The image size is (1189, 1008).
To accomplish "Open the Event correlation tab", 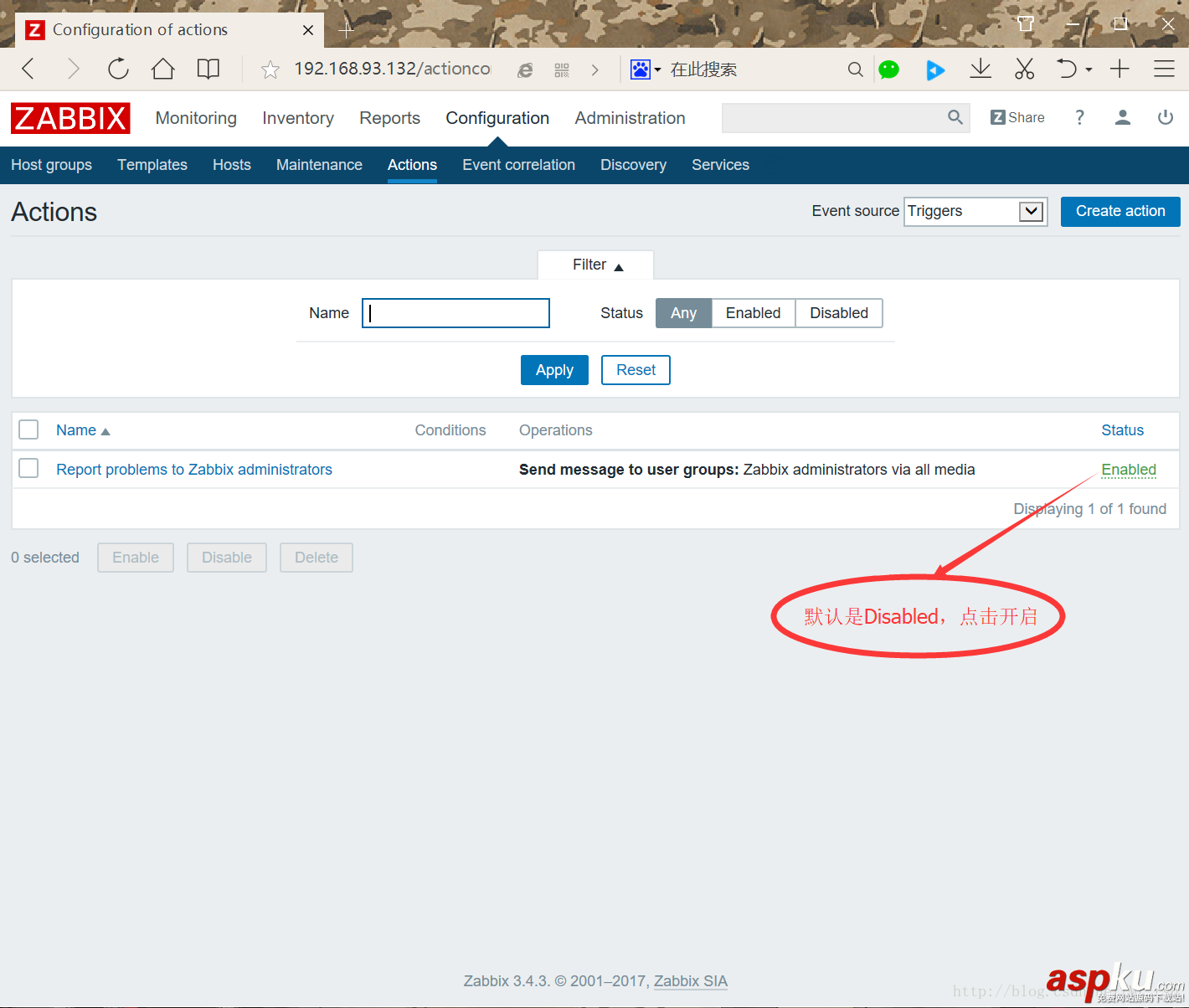I will coord(518,165).
